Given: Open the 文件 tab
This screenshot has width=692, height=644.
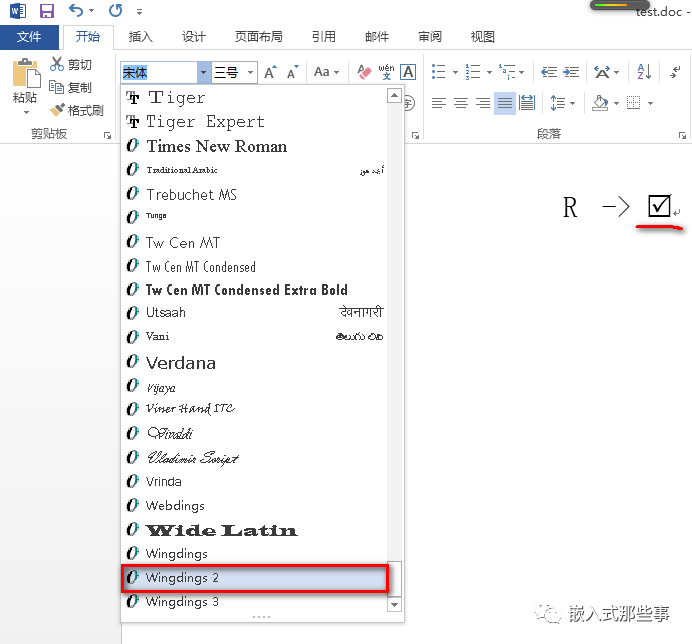Looking at the screenshot, I should [x=29, y=37].
